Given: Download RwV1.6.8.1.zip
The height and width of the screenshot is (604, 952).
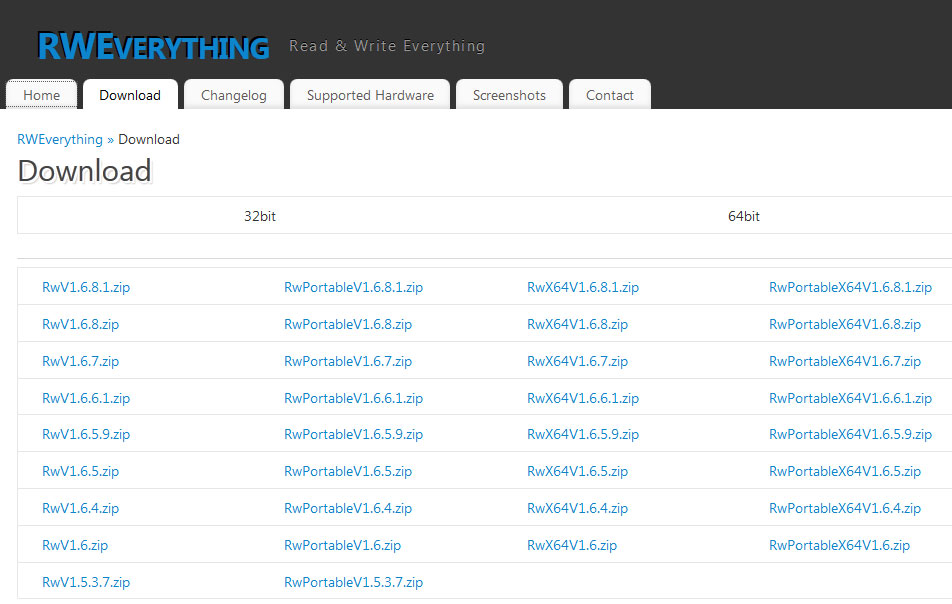Looking at the screenshot, I should click(86, 287).
